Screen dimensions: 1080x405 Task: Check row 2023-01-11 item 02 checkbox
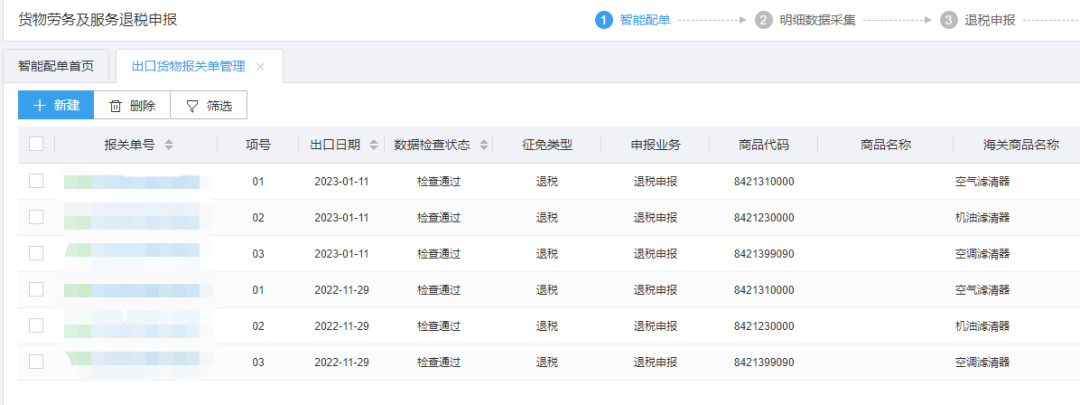click(x=36, y=217)
